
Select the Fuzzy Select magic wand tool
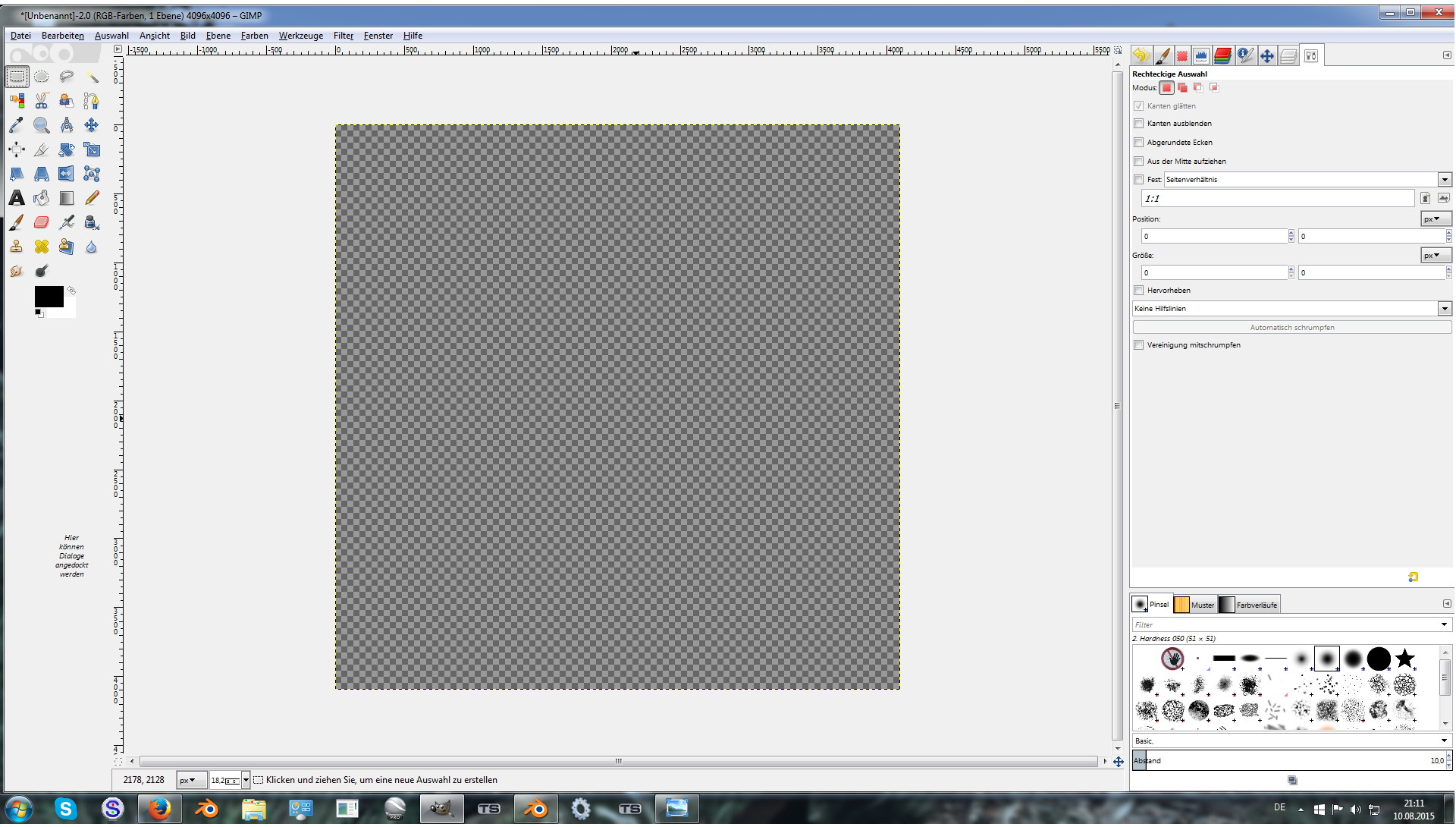point(92,77)
